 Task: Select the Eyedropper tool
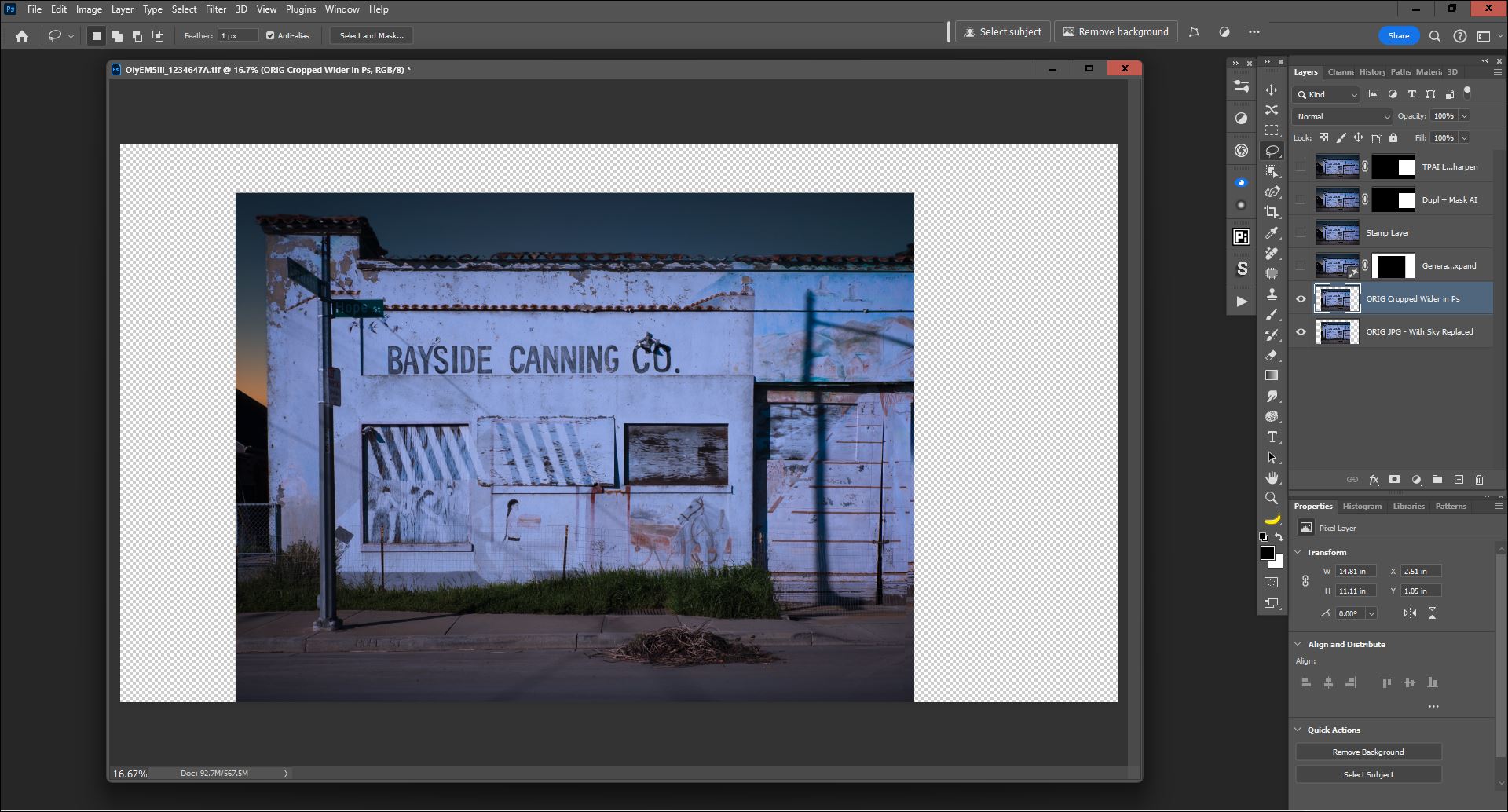point(1272,232)
